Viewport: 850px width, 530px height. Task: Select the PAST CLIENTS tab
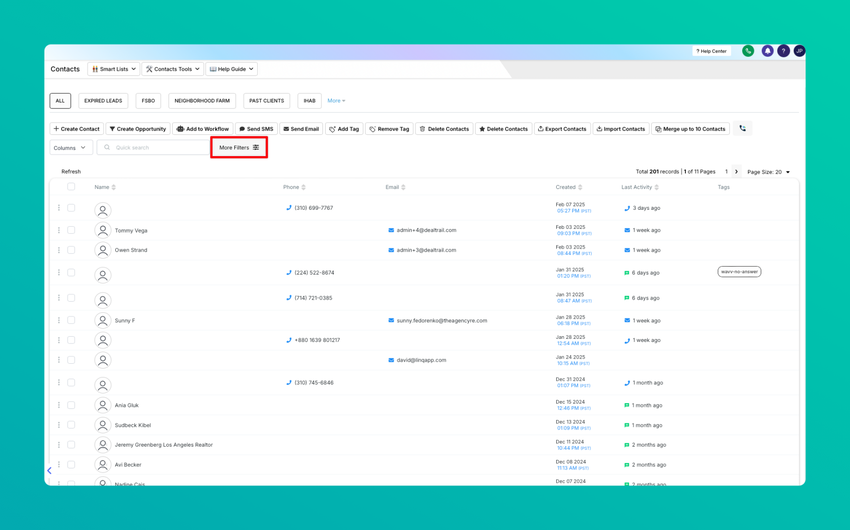[267, 101]
